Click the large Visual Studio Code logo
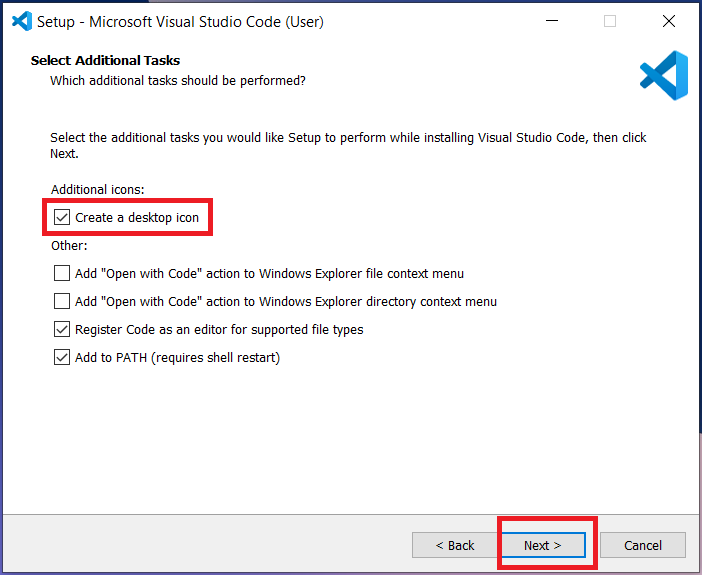 click(x=664, y=75)
